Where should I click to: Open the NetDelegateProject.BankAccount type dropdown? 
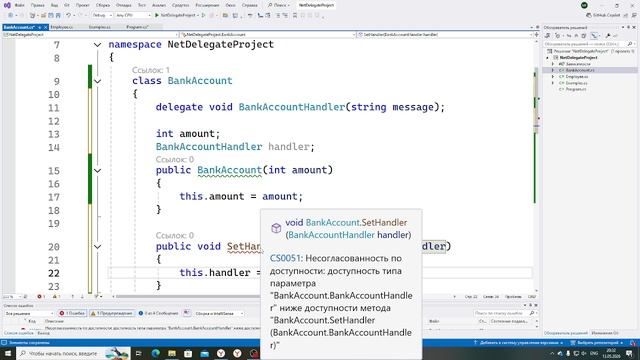click(x=268, y=35)
